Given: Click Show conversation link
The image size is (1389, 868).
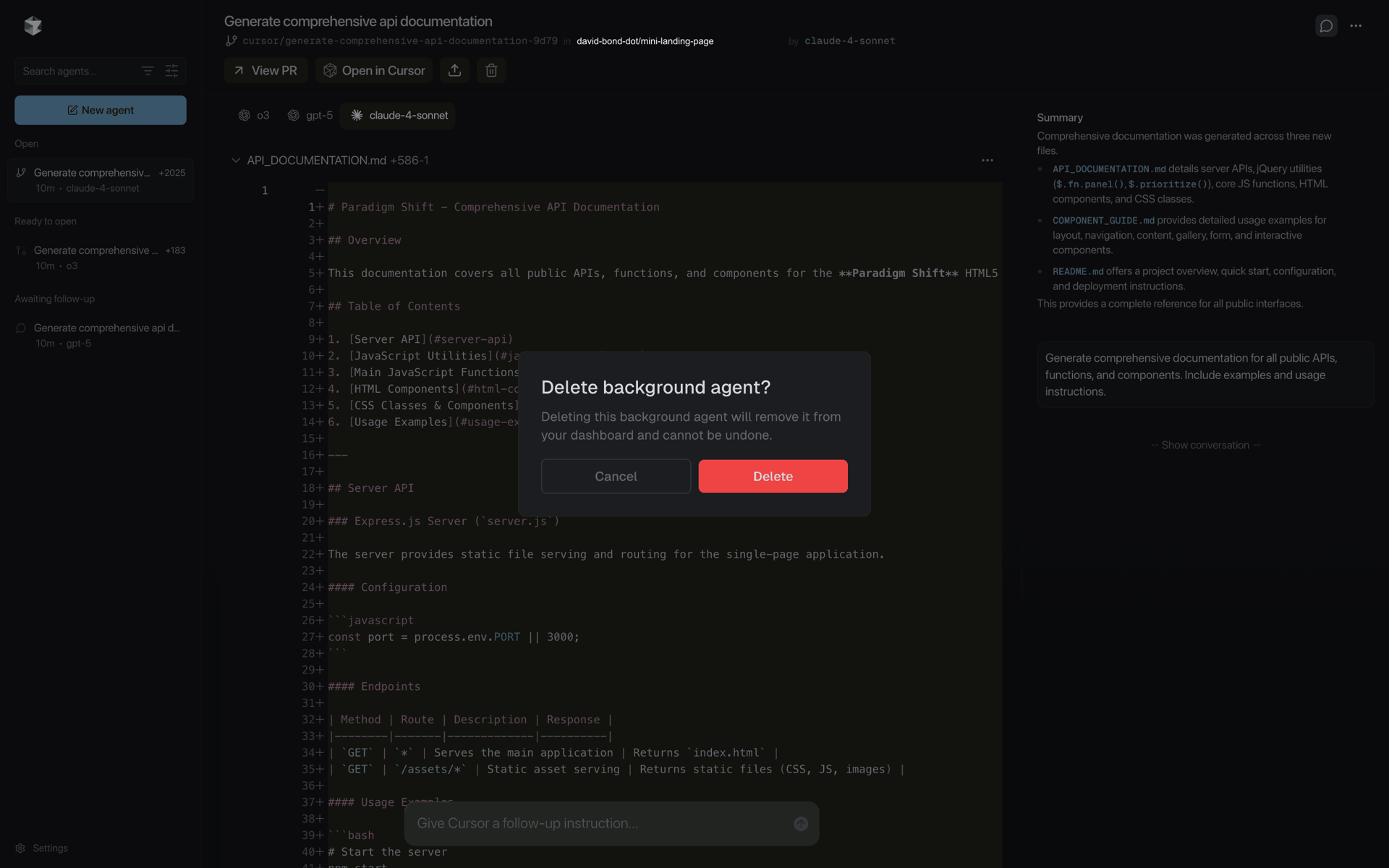Looking at the screenshot, I should click(x=1205, y=445).
